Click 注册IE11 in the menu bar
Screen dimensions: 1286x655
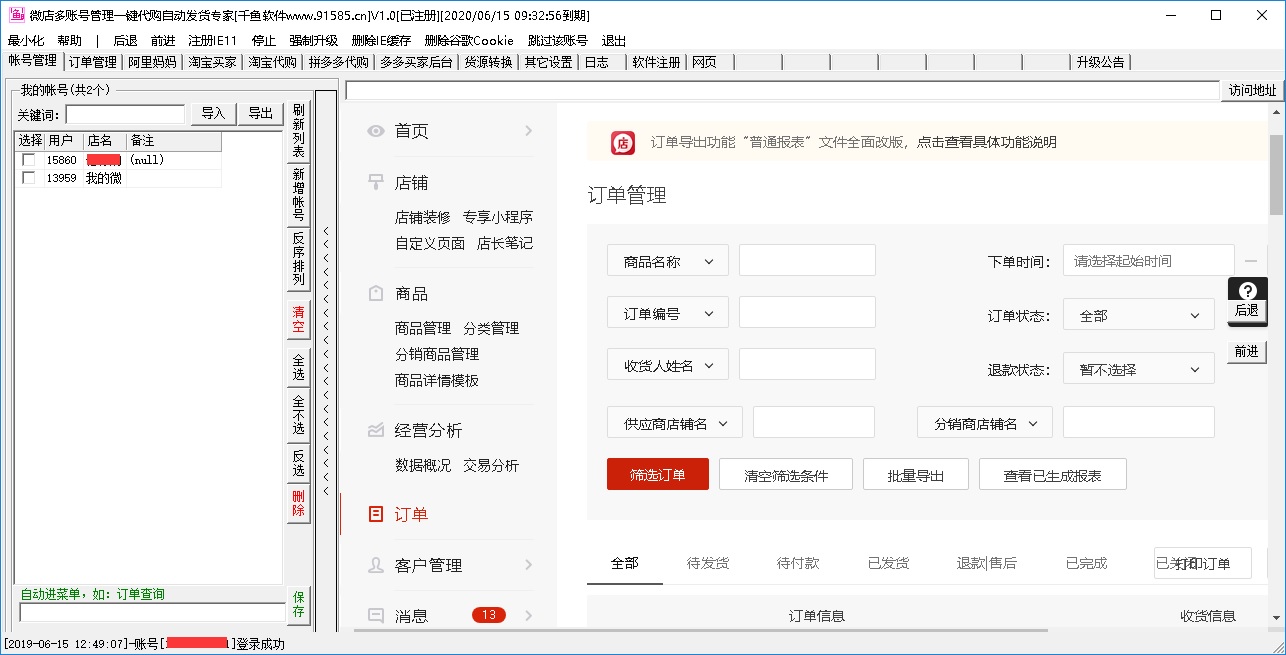click(x=213, y=41)
